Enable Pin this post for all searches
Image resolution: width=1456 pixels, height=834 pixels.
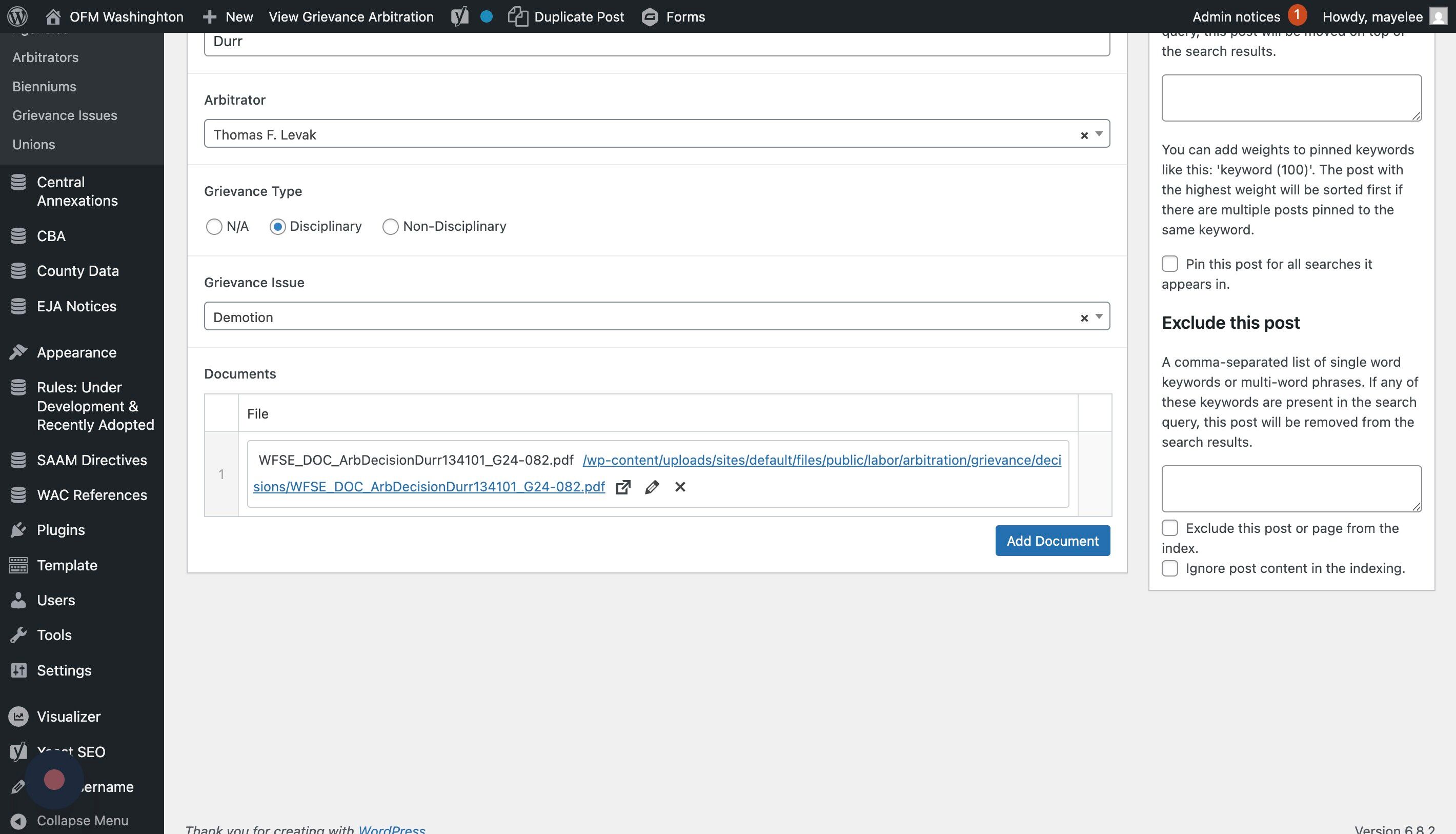click(x=1170, y=264)
